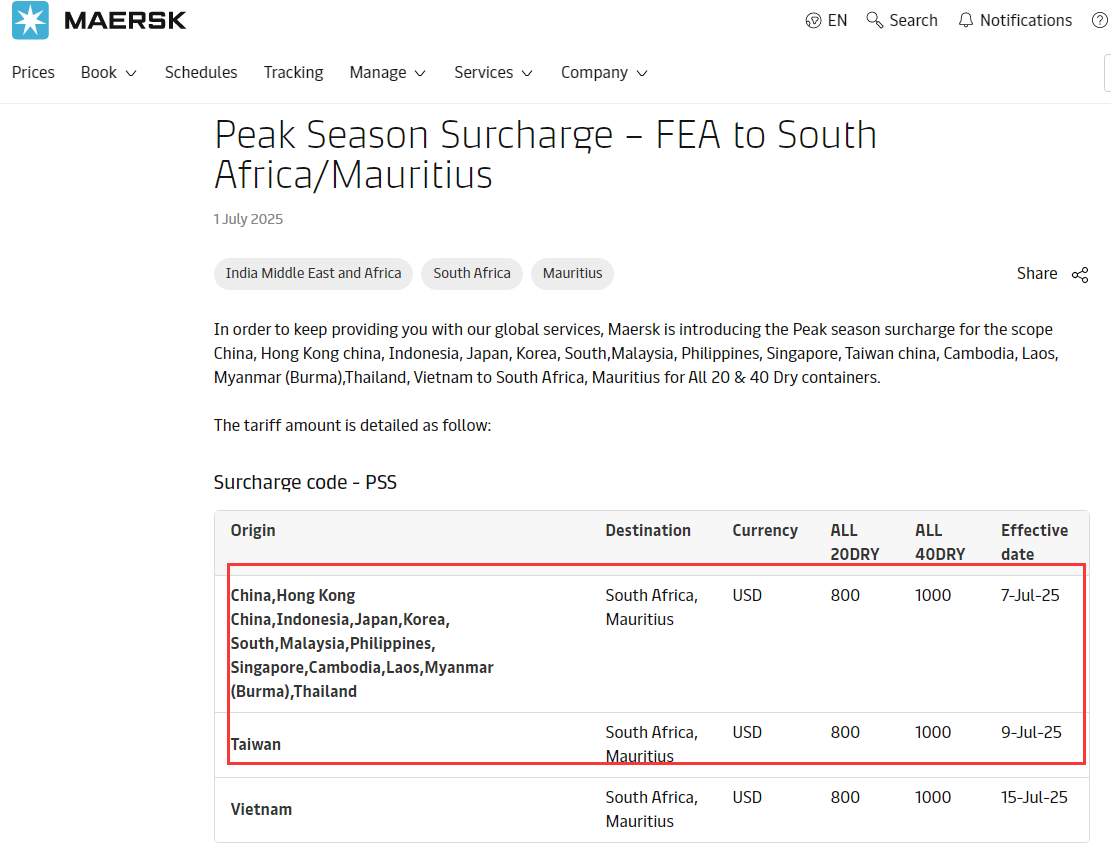The image size is (1111, 857).
Task: Click the 15-Jul-25 effective date
Action: point(1034,798)
